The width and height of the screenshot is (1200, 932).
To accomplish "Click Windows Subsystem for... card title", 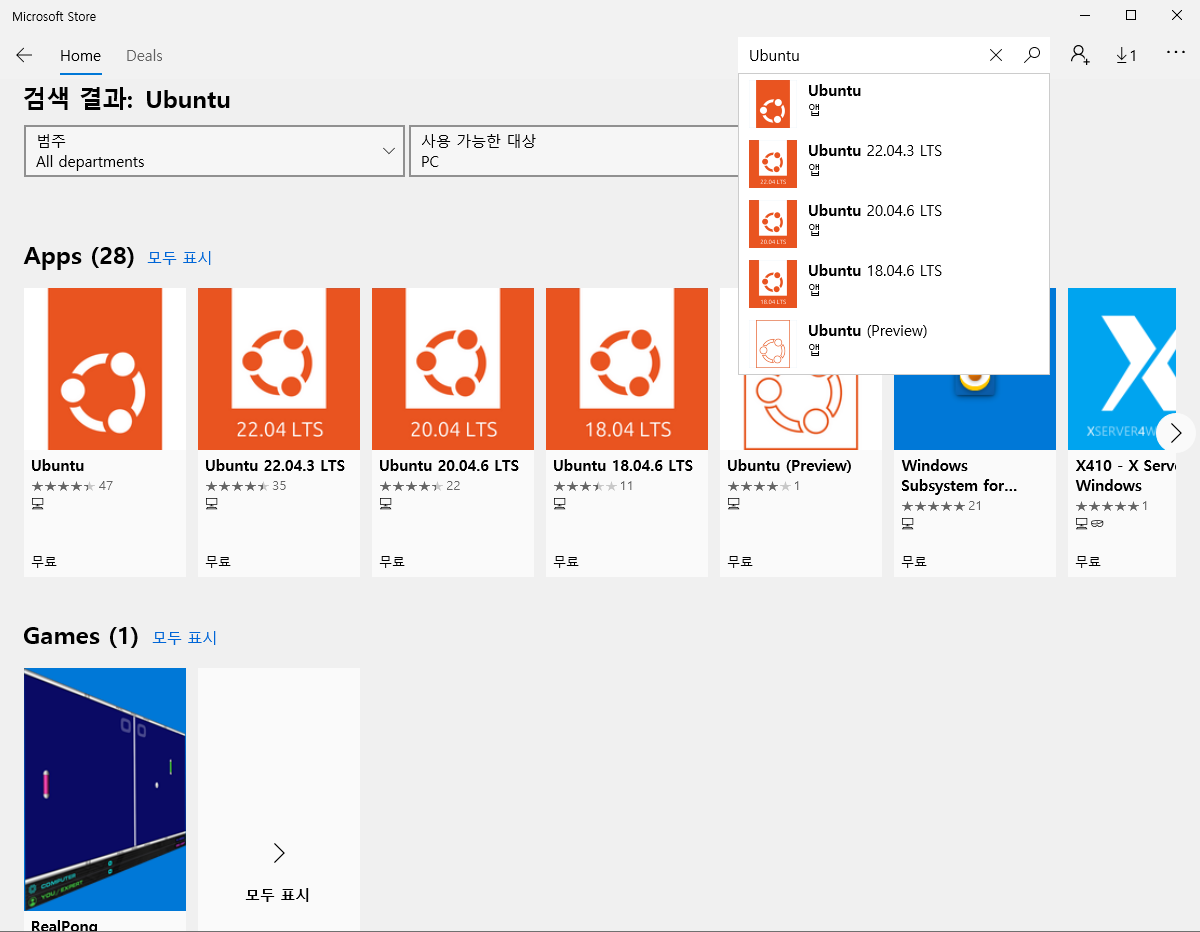I will tap(959, 476).
